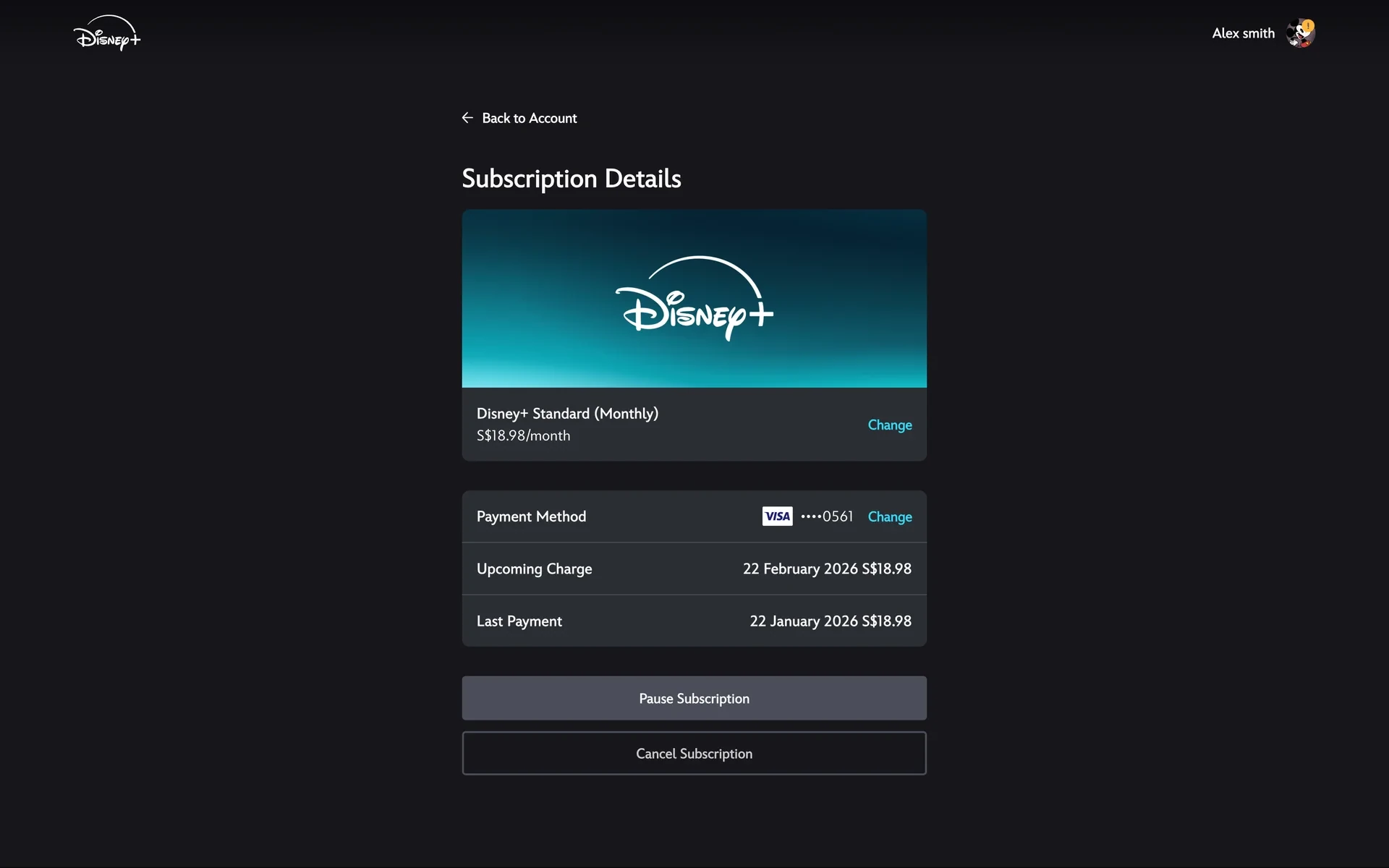Click the Payment Method label
The width and height of the screenshot is (1389, 868).
coord(531,516)
